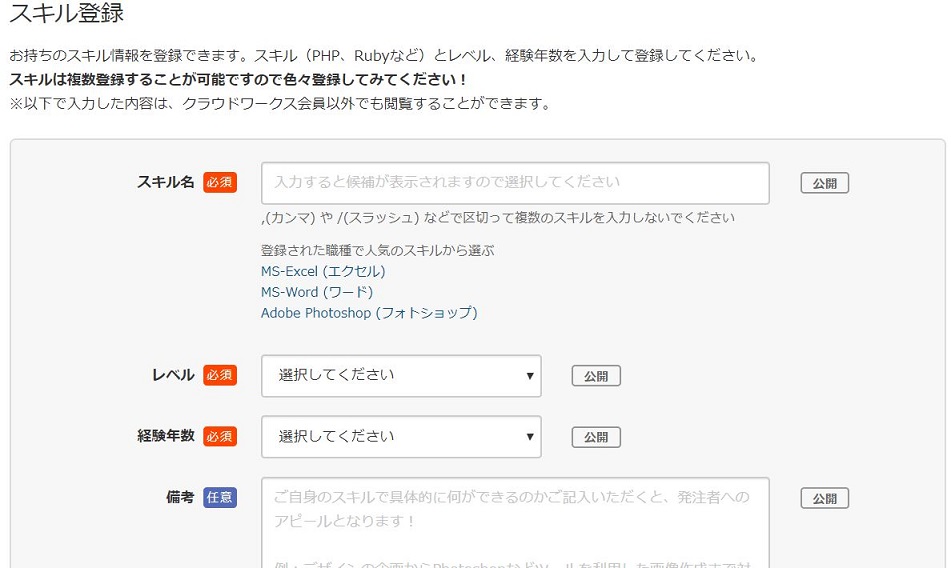Click the orange 必須 badge next to 経験年数
Screen dimensions: 951x568
tap(220, 436)
